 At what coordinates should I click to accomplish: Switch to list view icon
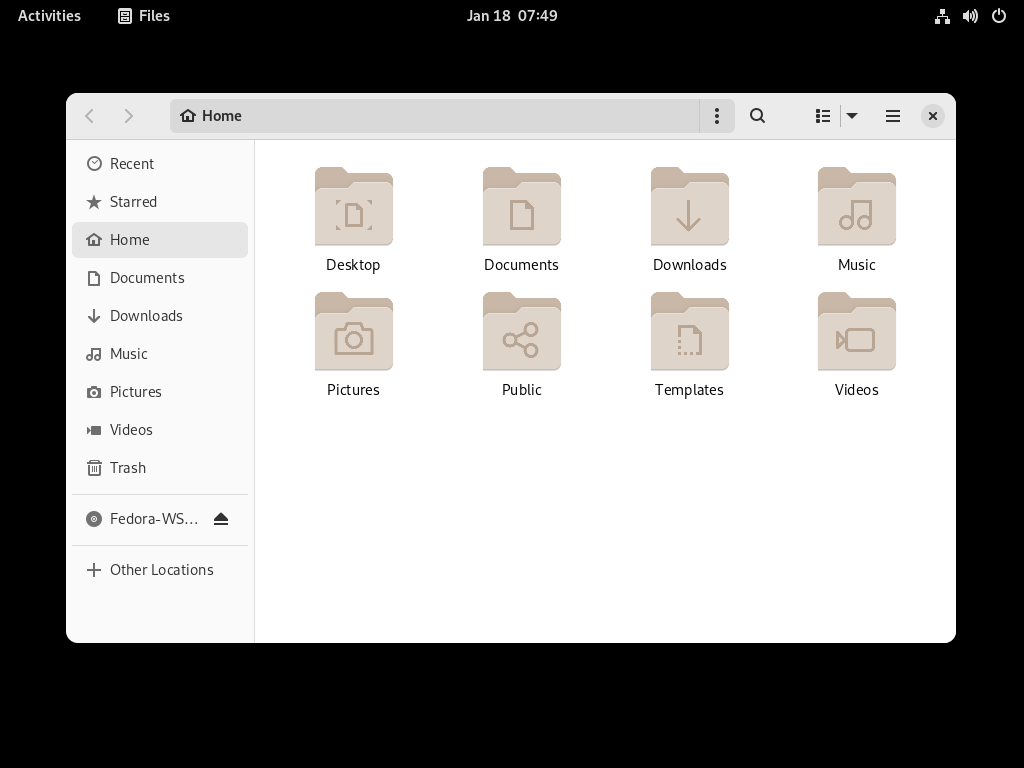pos(823,116)
